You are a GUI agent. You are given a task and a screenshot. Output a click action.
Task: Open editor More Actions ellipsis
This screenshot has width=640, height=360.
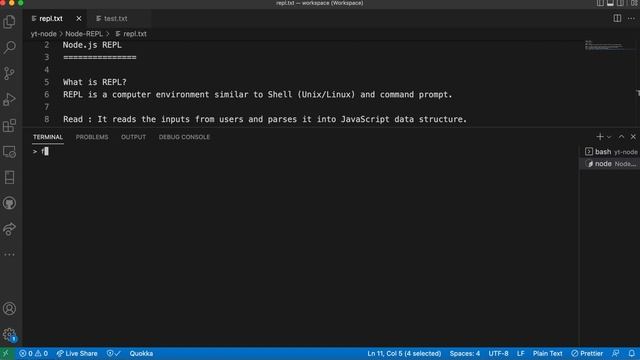click(631, 18)
